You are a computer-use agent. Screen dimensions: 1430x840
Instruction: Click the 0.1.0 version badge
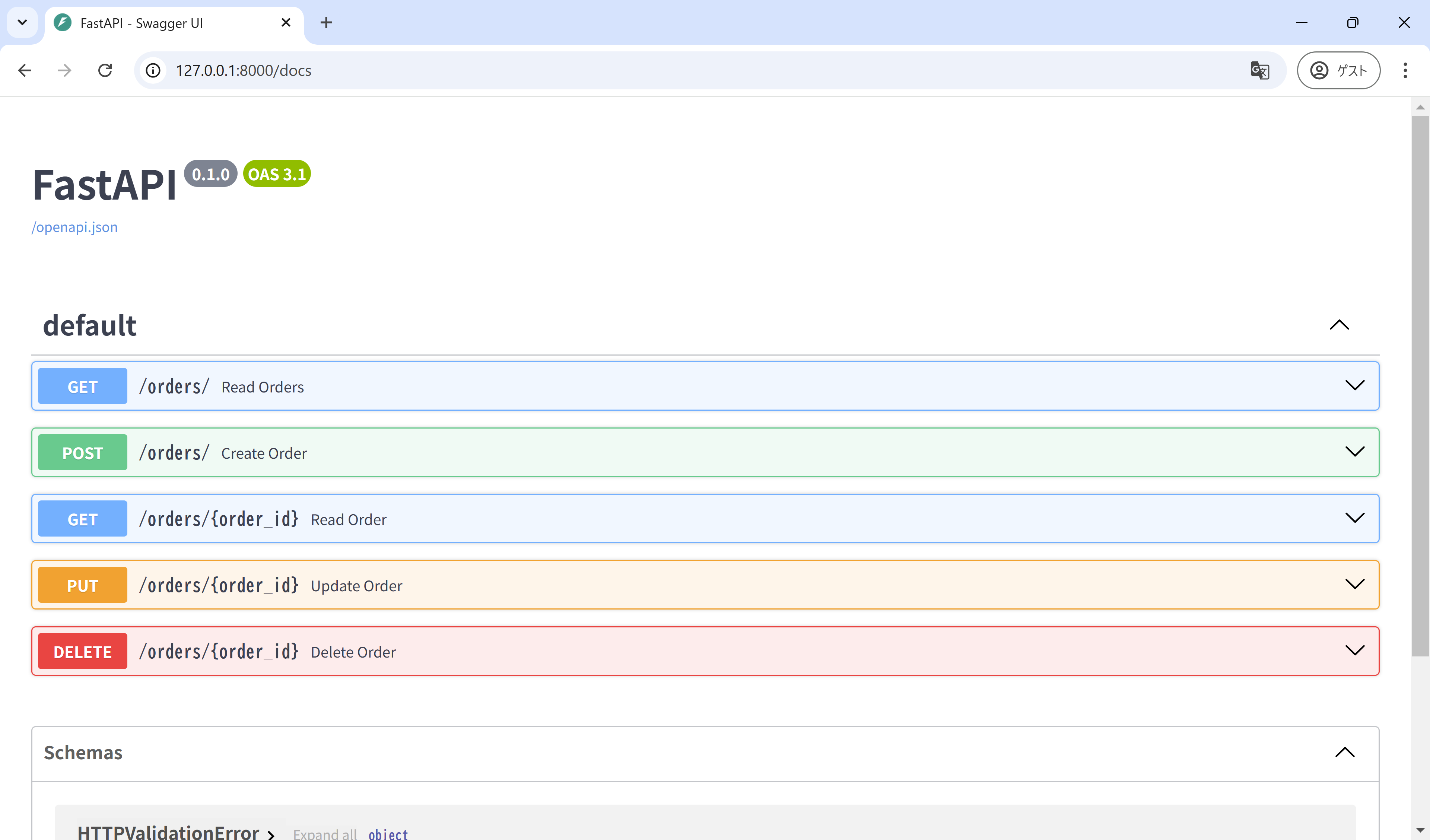pos(210,174)
